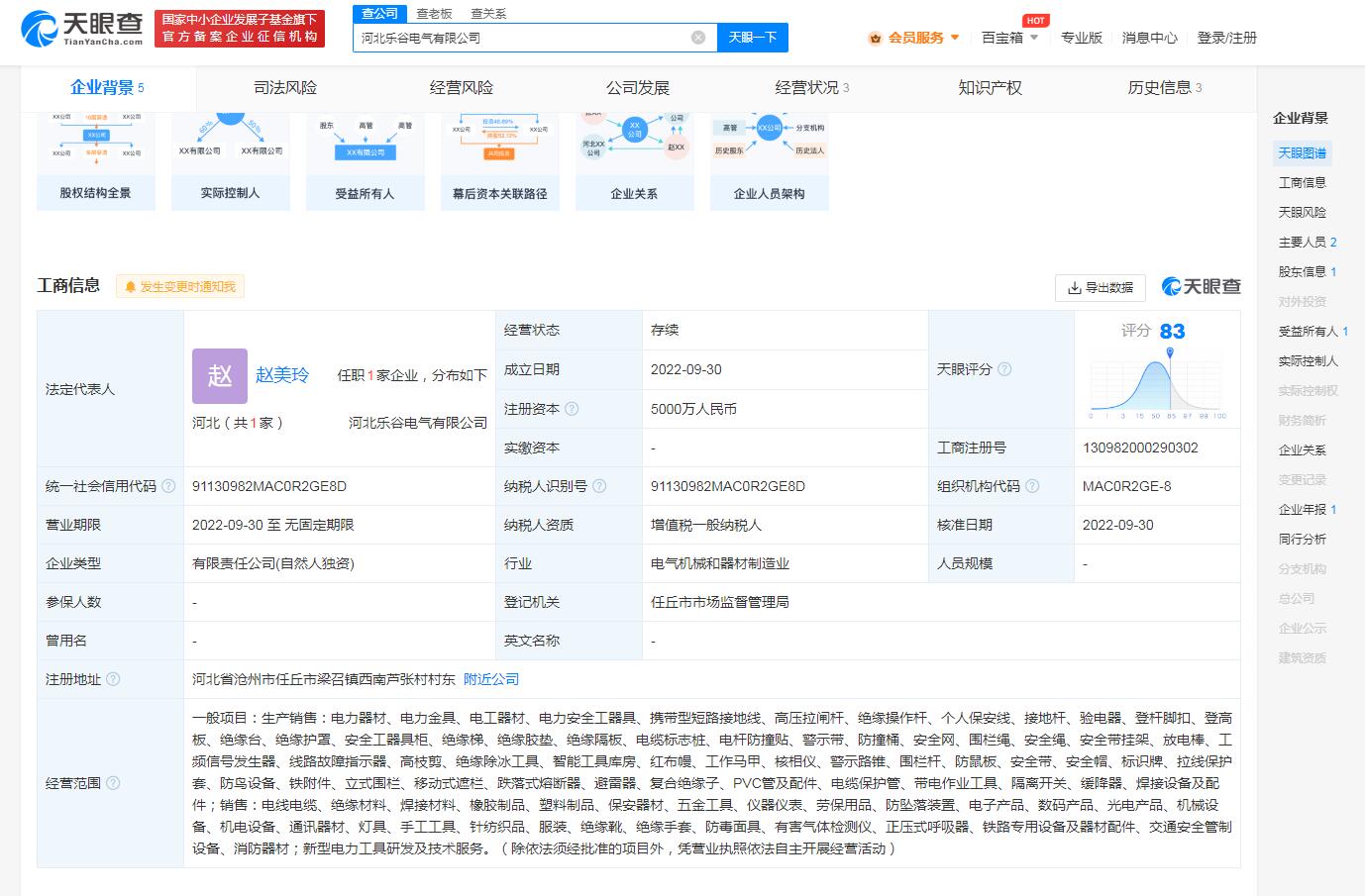
Task: Jump to 工商信息 in the sidebar
Action: [1302, 183]
